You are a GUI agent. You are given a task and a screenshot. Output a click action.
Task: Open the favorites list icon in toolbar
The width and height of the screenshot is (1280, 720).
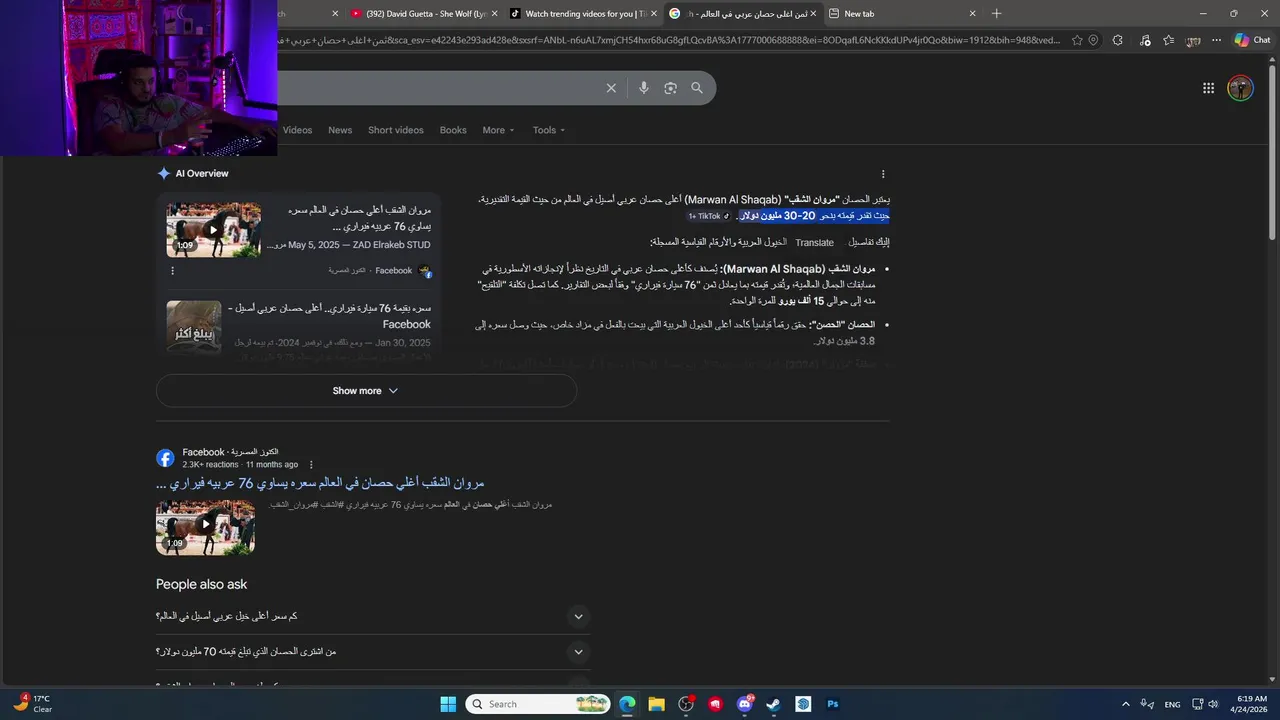(x=1168, y=40)
